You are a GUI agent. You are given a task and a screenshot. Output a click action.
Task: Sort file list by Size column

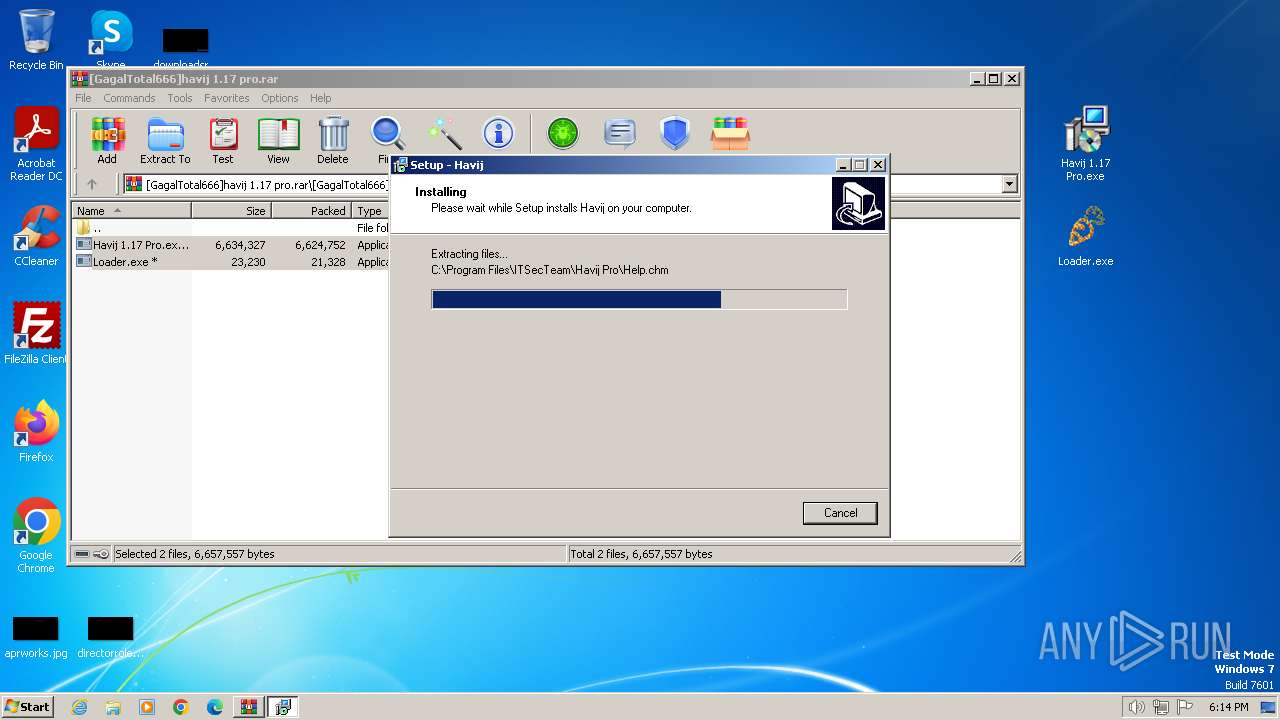click(231, 211)
